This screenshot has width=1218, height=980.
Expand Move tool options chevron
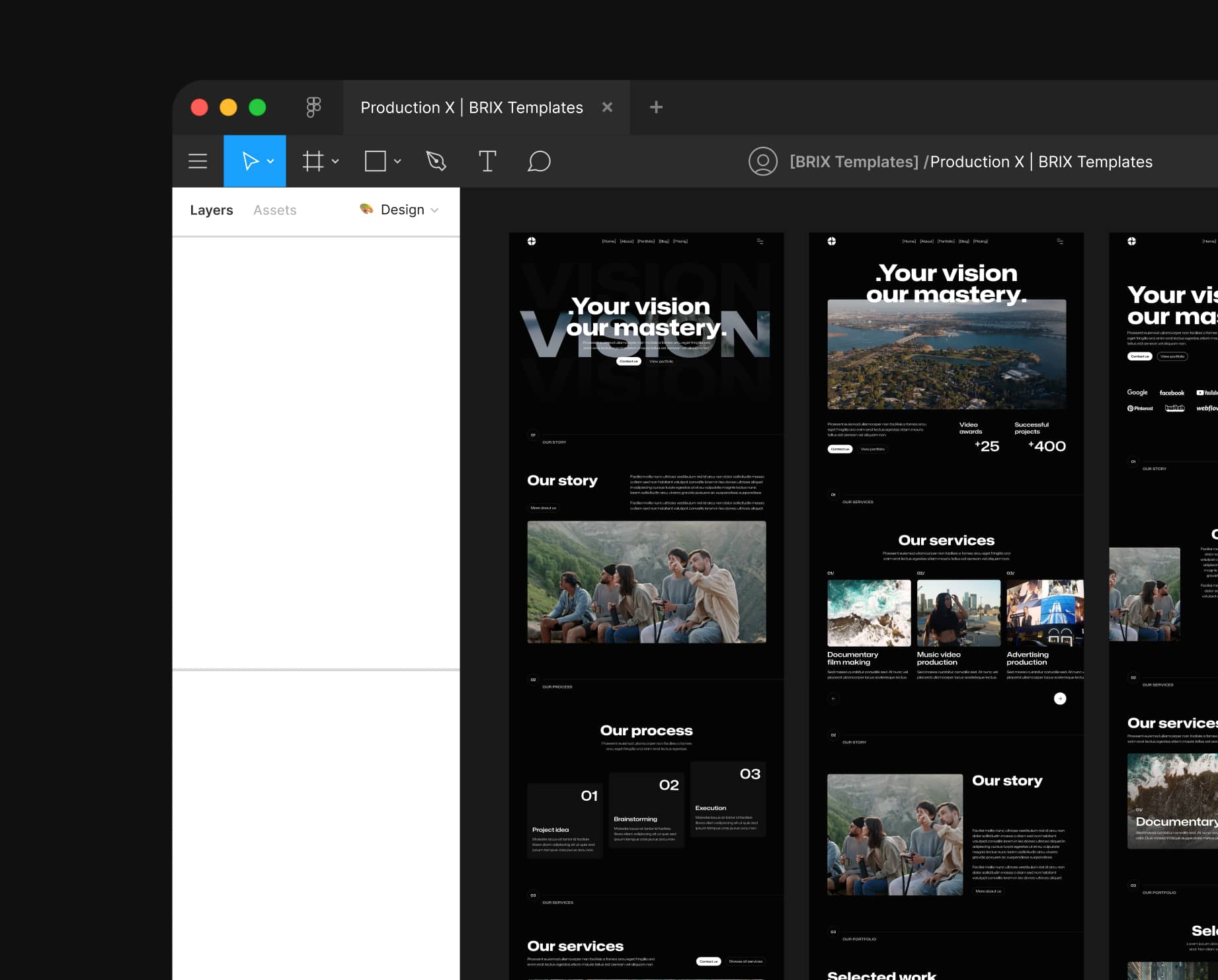click(270, 161)
